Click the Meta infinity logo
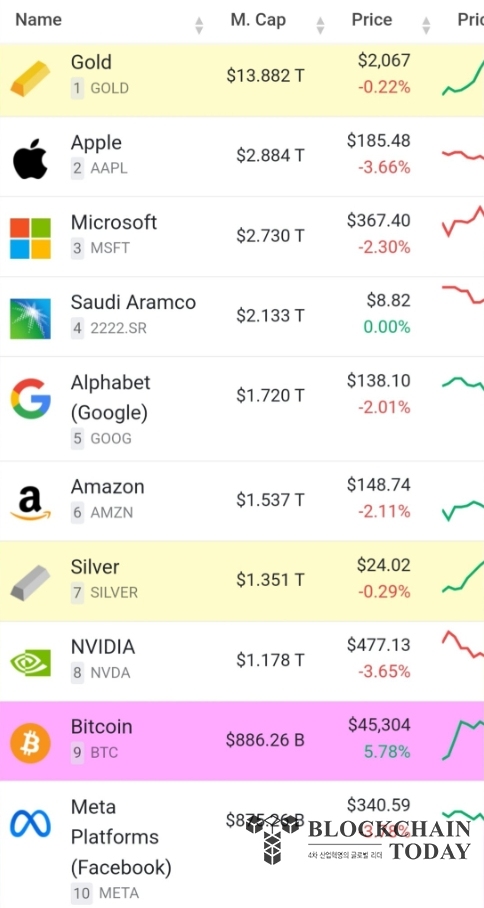The height and width of the screenshot is (908, 484). point(30,823)
